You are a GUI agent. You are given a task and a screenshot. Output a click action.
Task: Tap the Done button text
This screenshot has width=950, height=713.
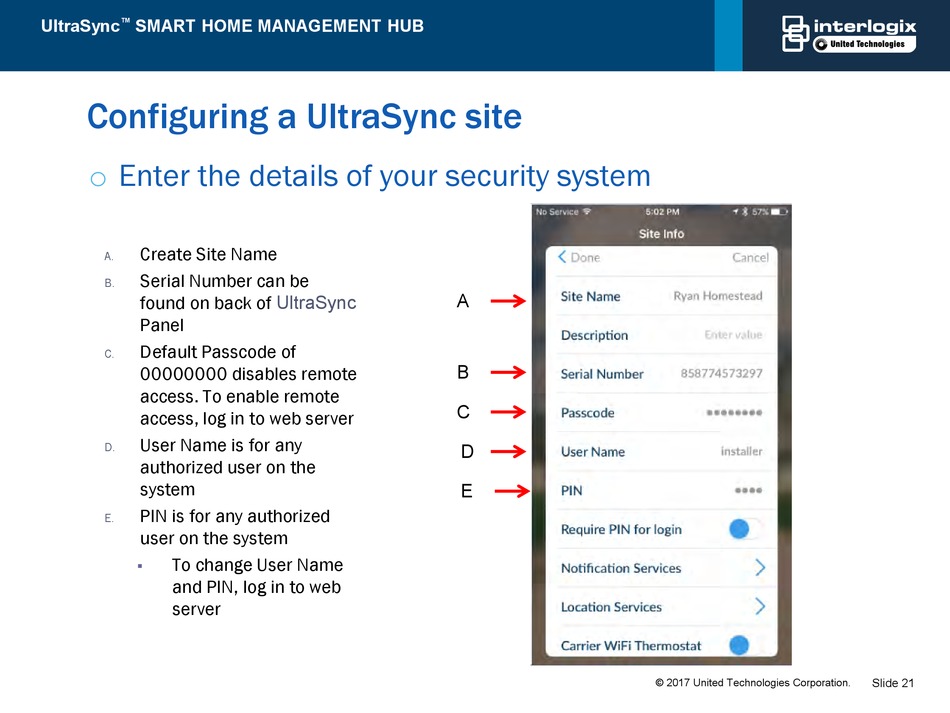[x=585, y=257]
